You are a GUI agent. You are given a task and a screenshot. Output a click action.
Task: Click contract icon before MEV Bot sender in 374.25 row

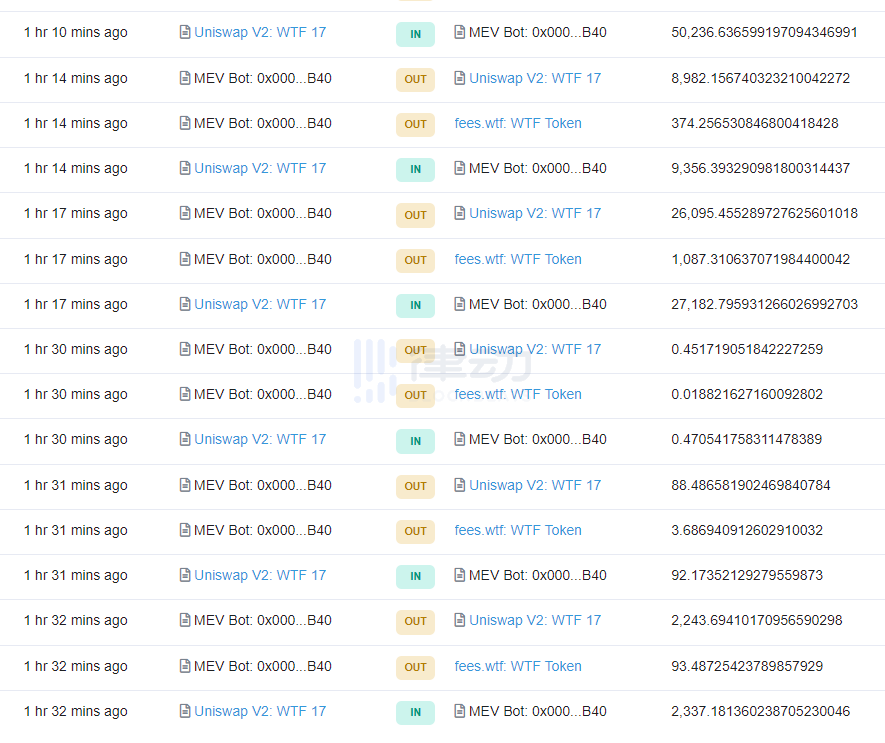click(x=185, y=123)
